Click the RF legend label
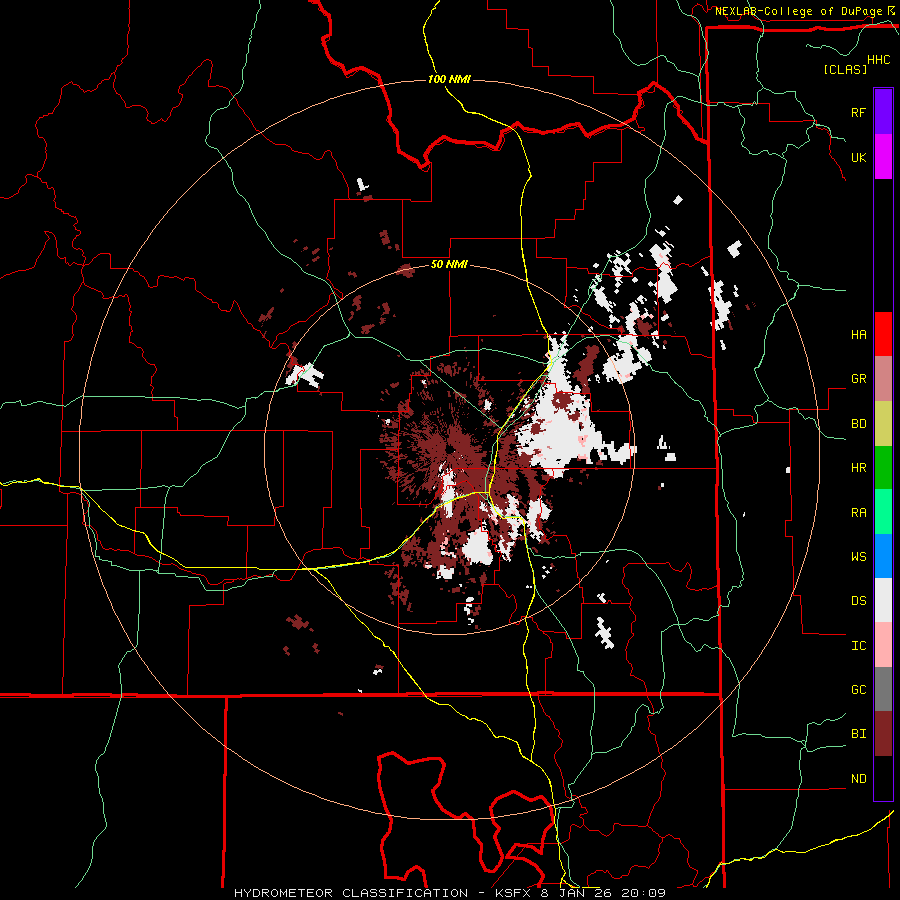900x900 pixels. coord(858,112)
